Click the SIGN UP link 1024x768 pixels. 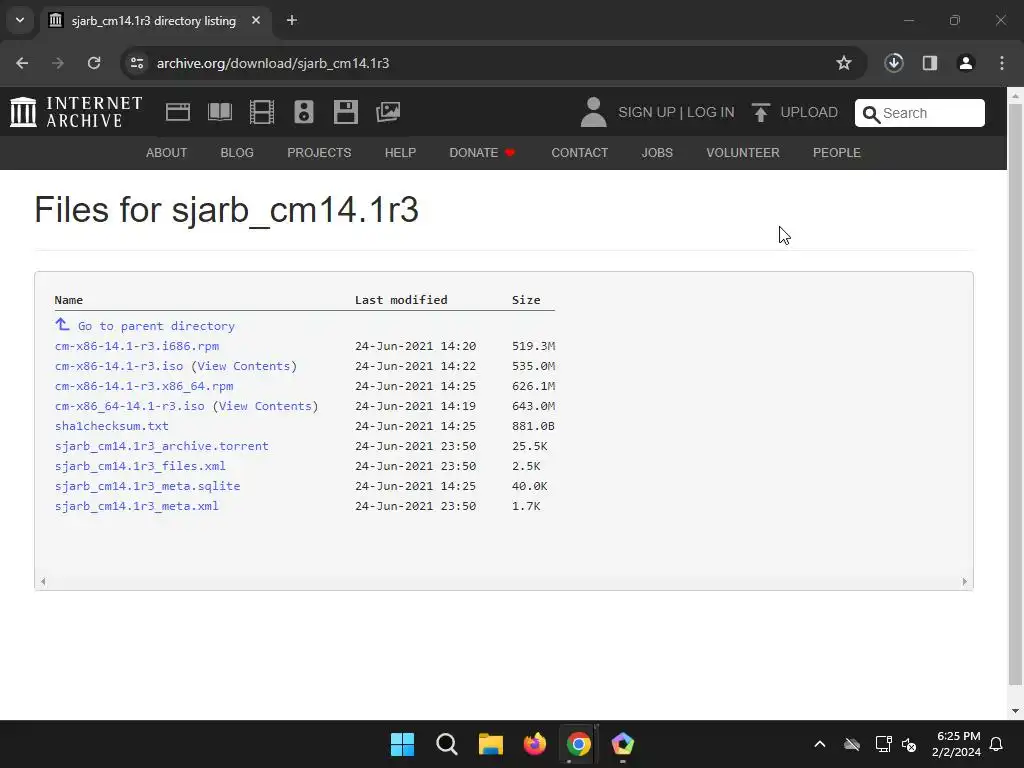pyautogui.click(x=647, y=112)
